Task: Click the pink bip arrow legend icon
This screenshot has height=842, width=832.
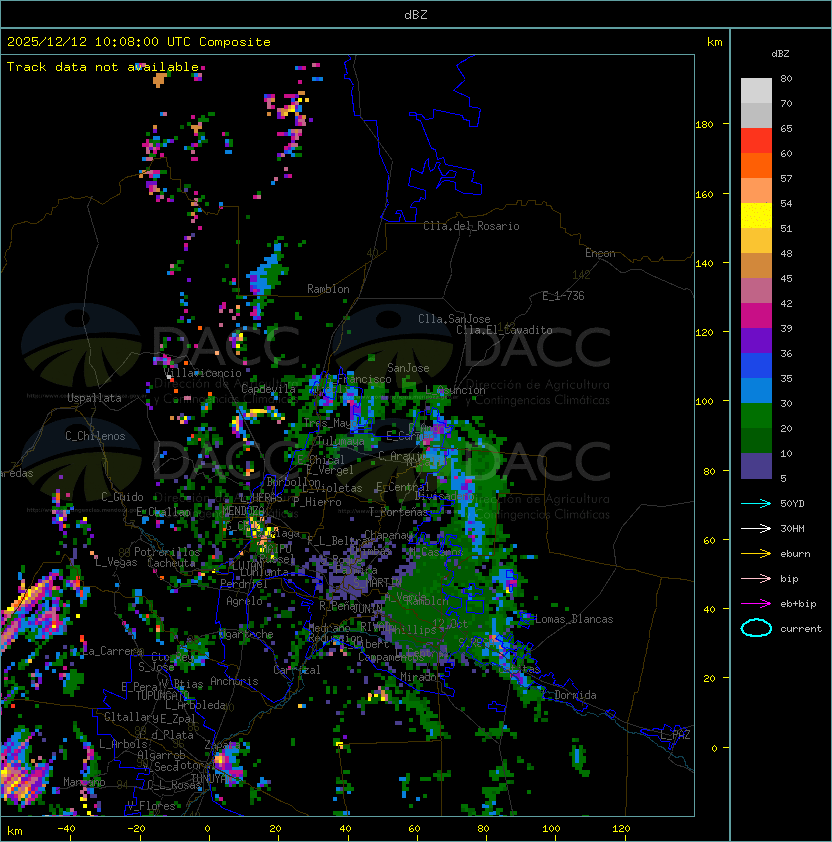Action: coord(756,578)
